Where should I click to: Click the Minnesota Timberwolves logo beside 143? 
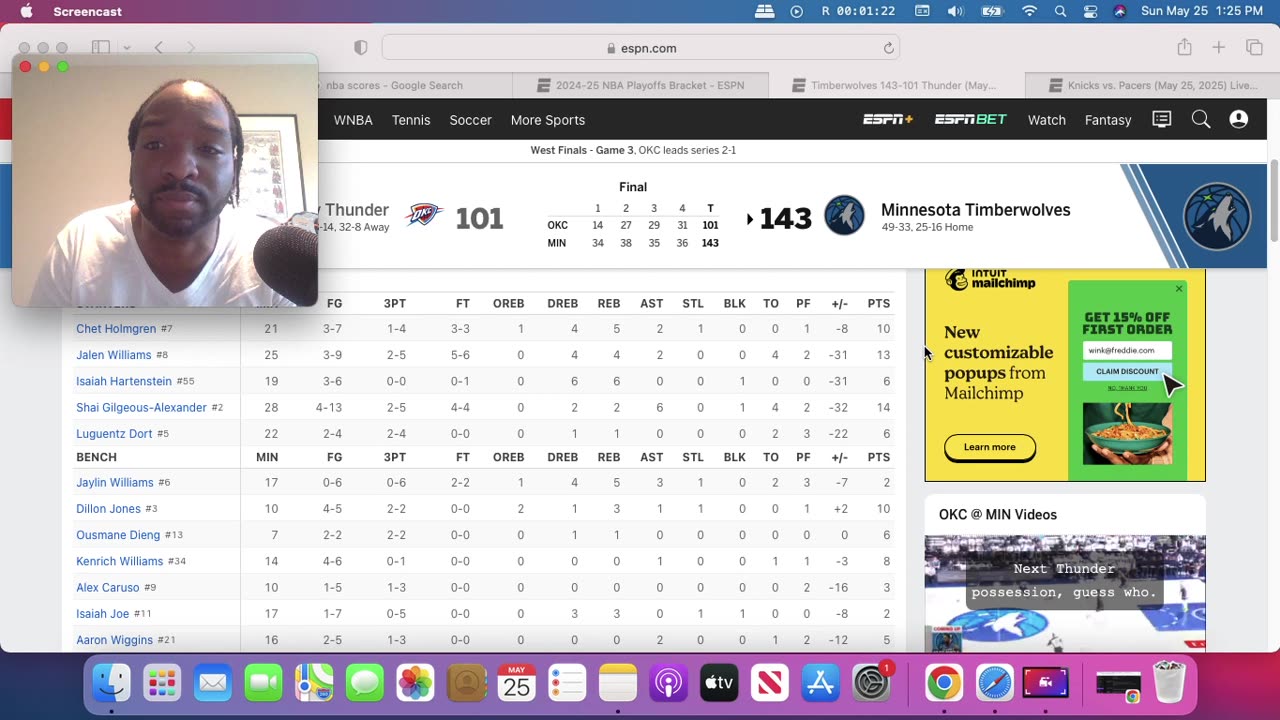pos(844,216)
